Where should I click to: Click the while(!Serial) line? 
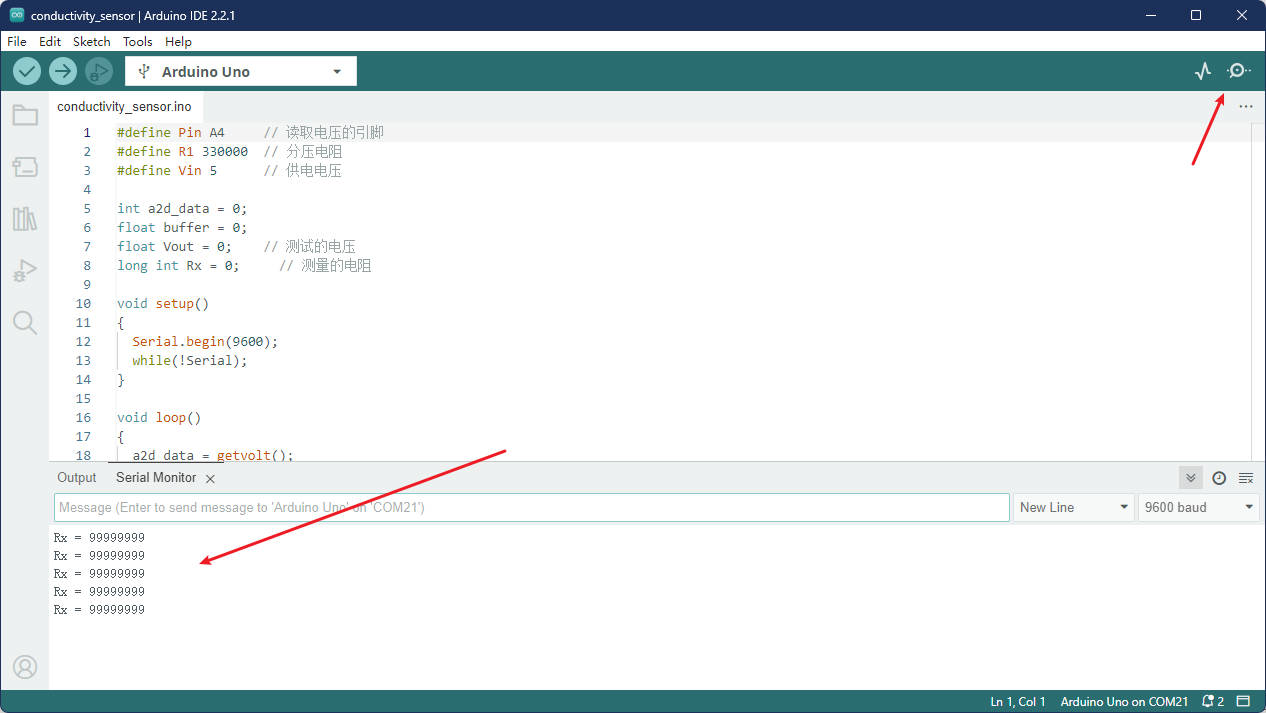tap(190, 360)
